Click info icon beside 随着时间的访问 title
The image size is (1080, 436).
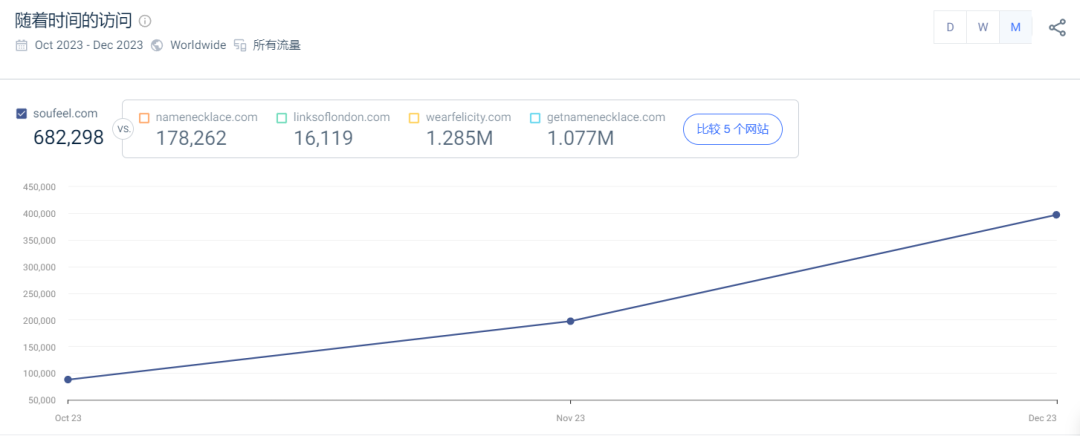click(x=145, y=21)
